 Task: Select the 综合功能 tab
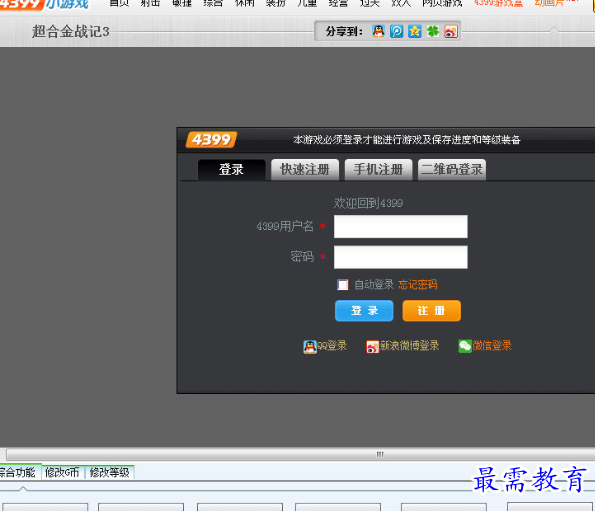(19, 472)
